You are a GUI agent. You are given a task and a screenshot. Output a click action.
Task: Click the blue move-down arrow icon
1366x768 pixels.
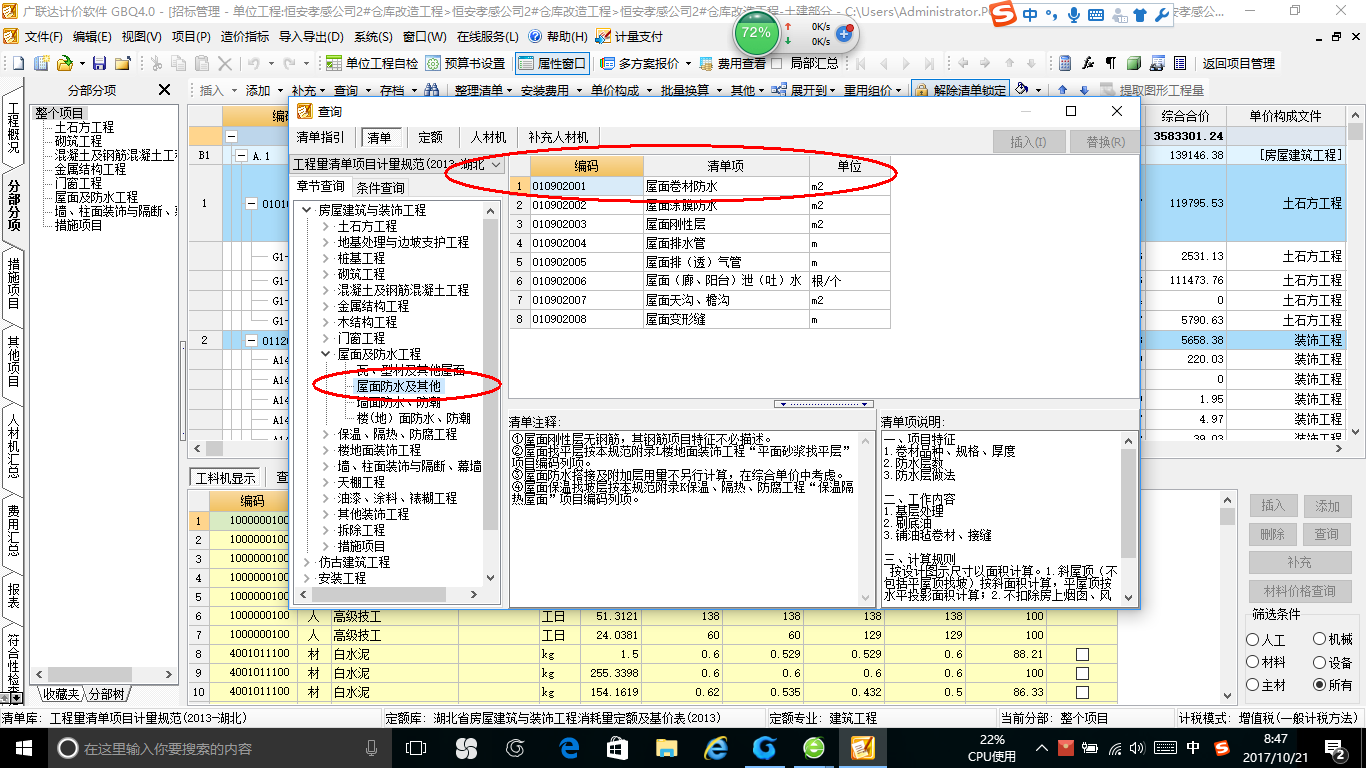1084,90
